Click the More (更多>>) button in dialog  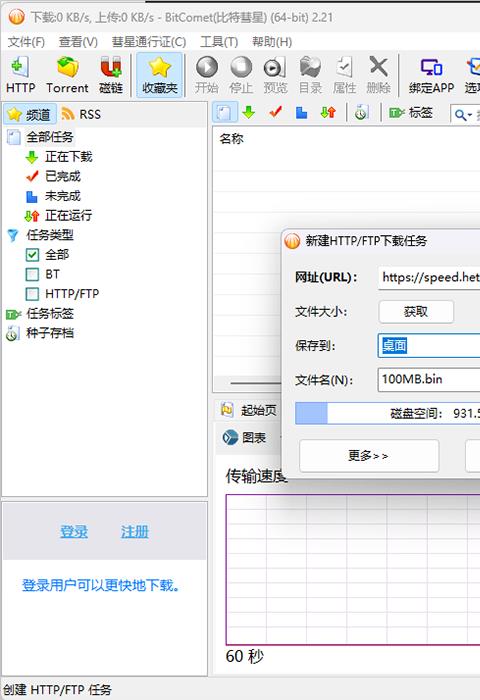coord(369,456)
